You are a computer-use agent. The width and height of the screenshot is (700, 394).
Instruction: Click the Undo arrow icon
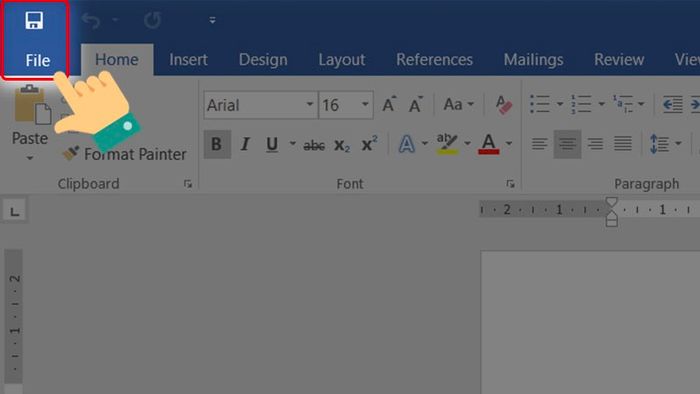(x=91, y=21)
